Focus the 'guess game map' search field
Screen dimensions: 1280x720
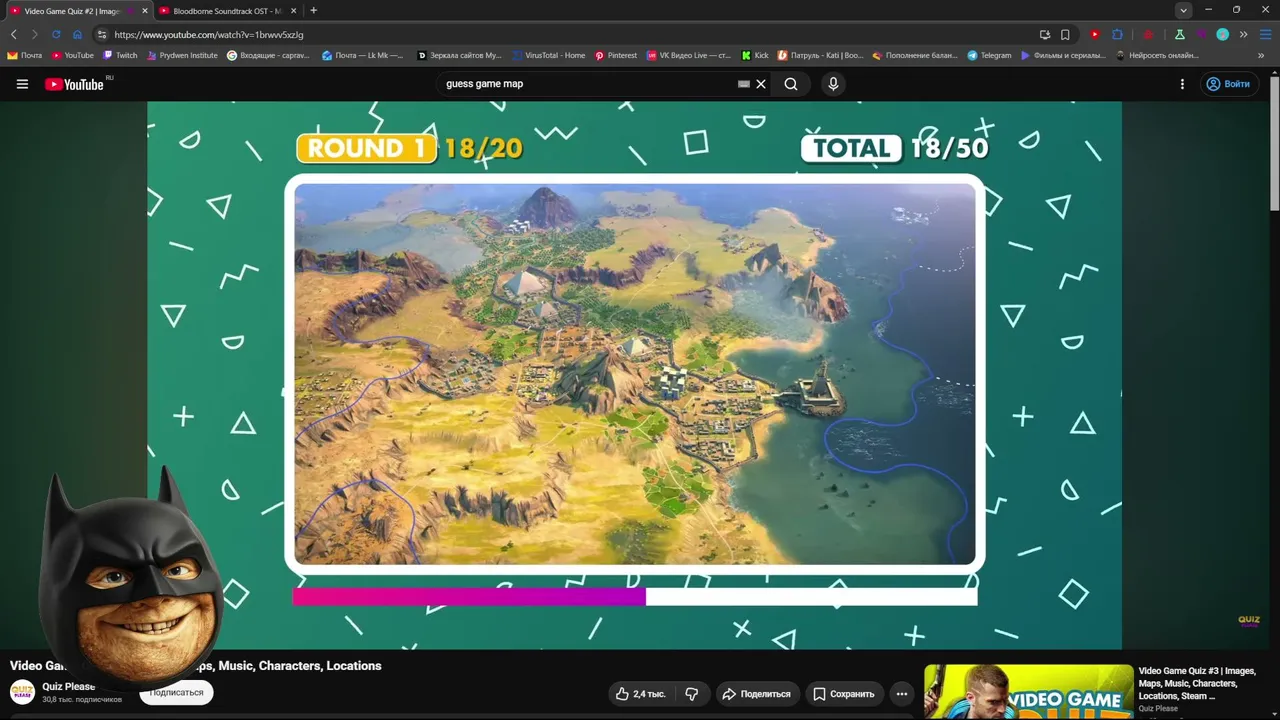click(588, 84)
